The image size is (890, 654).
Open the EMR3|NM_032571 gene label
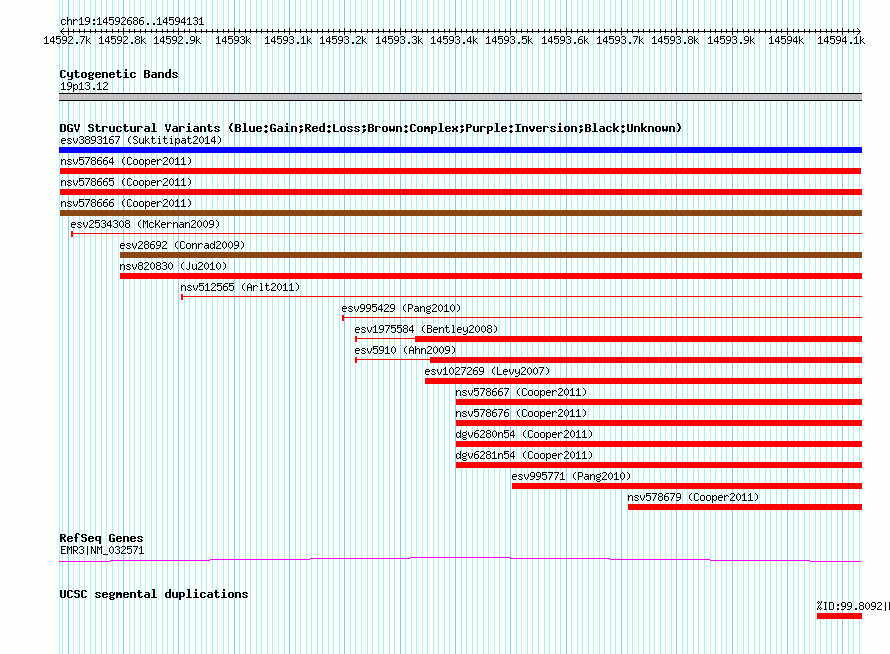click(x=102, y=550)
